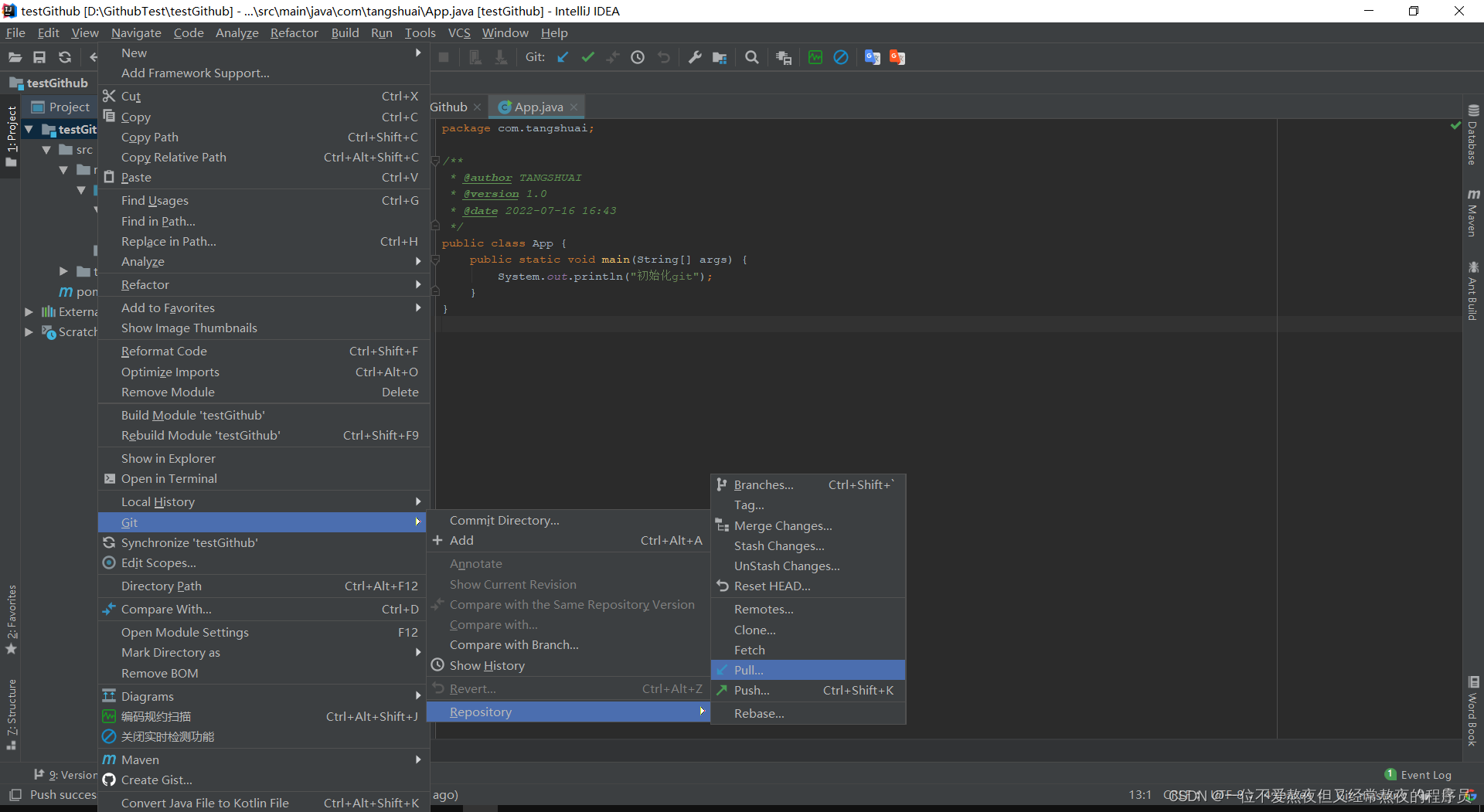The image size is (1484, 812).
Task: Select Reset HEAD... menu entry
Action: (x=808, y=586)
